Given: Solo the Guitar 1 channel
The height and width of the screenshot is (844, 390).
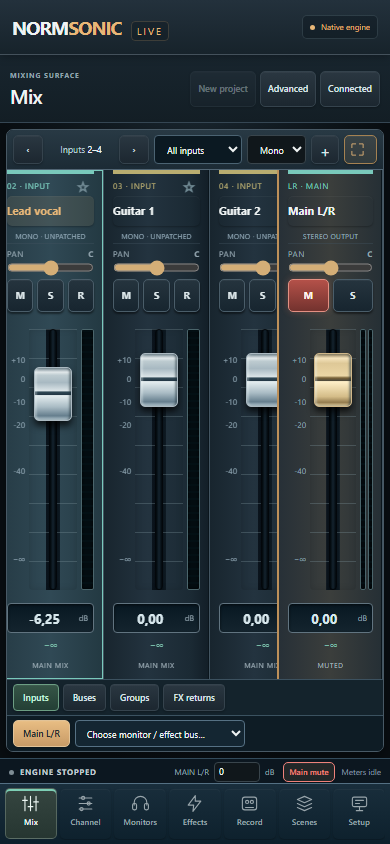Looking at the screenshot, I should tap(157, 296).
